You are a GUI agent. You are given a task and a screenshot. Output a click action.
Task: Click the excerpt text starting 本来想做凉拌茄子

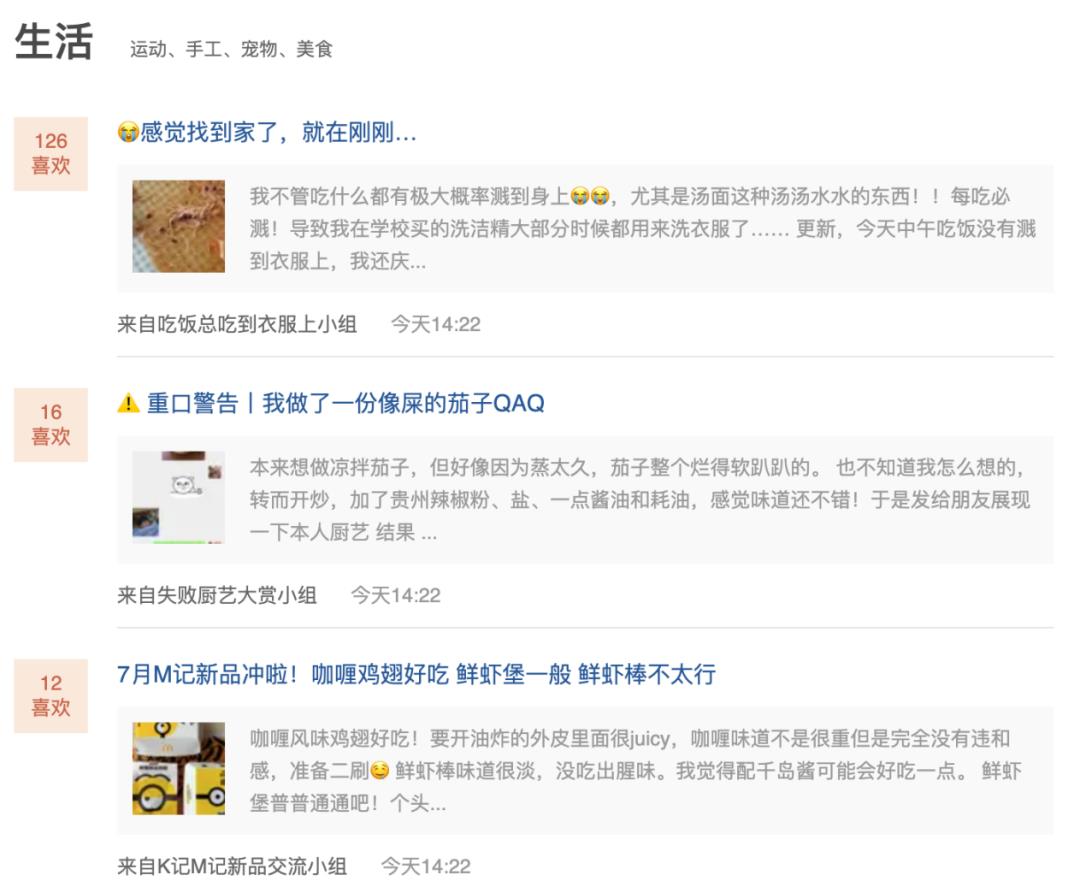[x=641, y=499]
